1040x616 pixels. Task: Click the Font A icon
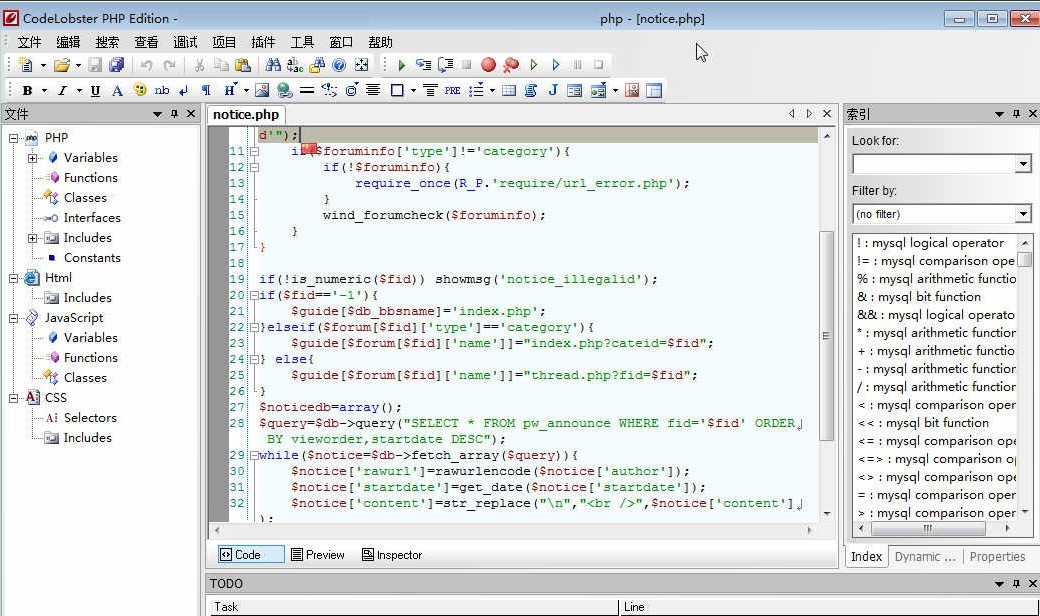click(x=117, y=90)
